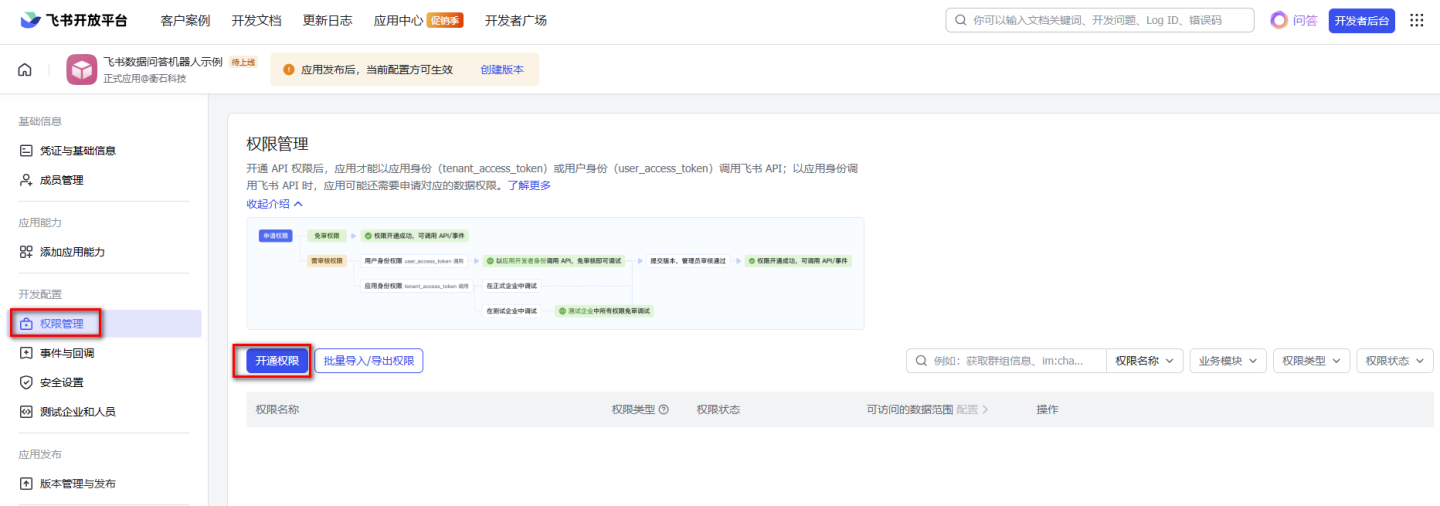Select 测试企业和人员 sidebar label

tap(78, 411)
